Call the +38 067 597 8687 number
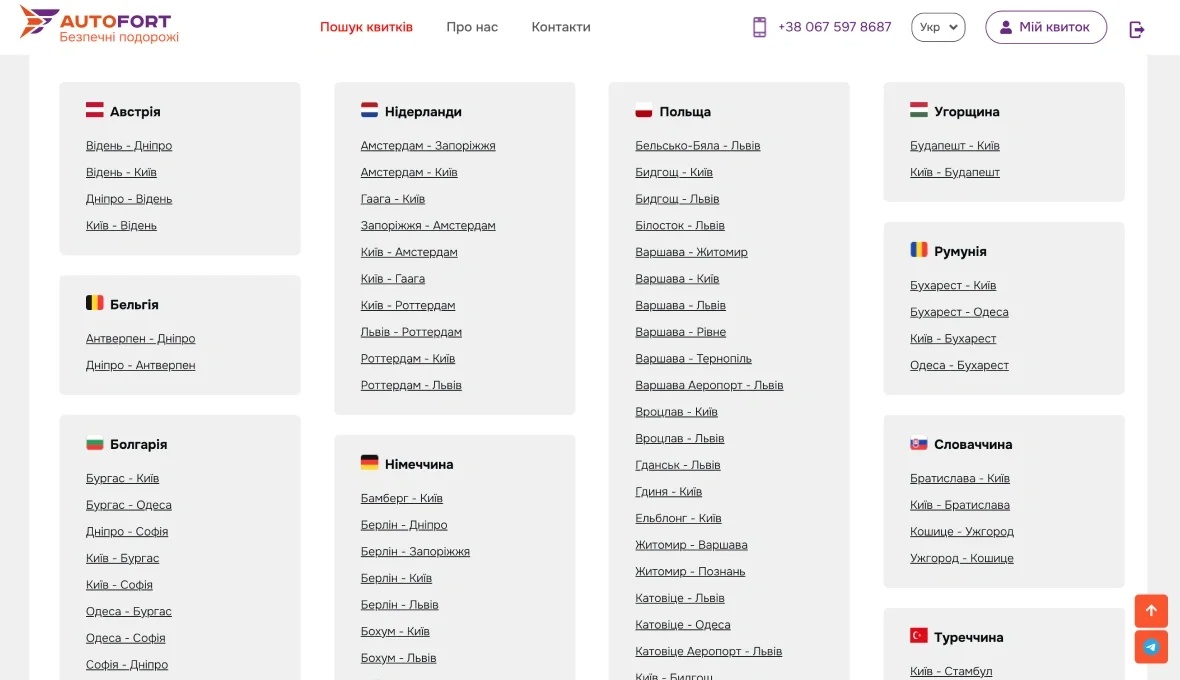Screen dimensions: 1180x680 (x=834, y=27)
